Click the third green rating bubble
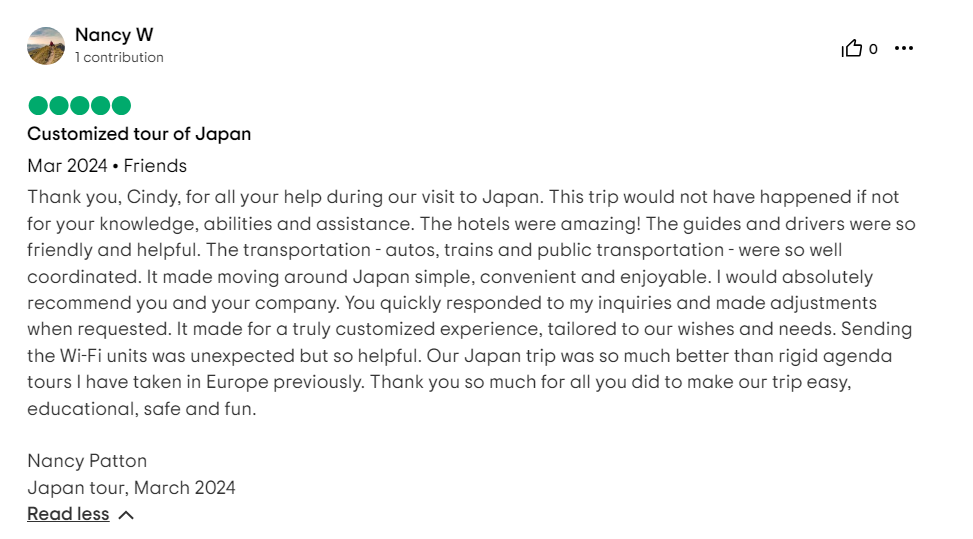Screen dimensions: 973x539 tap(79, 105)
